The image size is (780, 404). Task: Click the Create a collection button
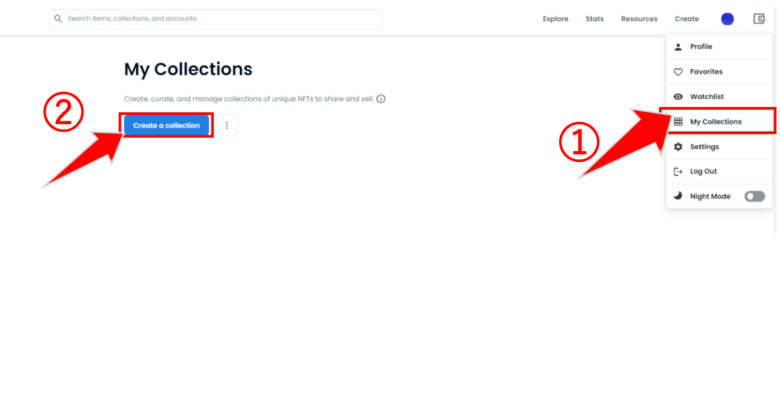[166, 125]
